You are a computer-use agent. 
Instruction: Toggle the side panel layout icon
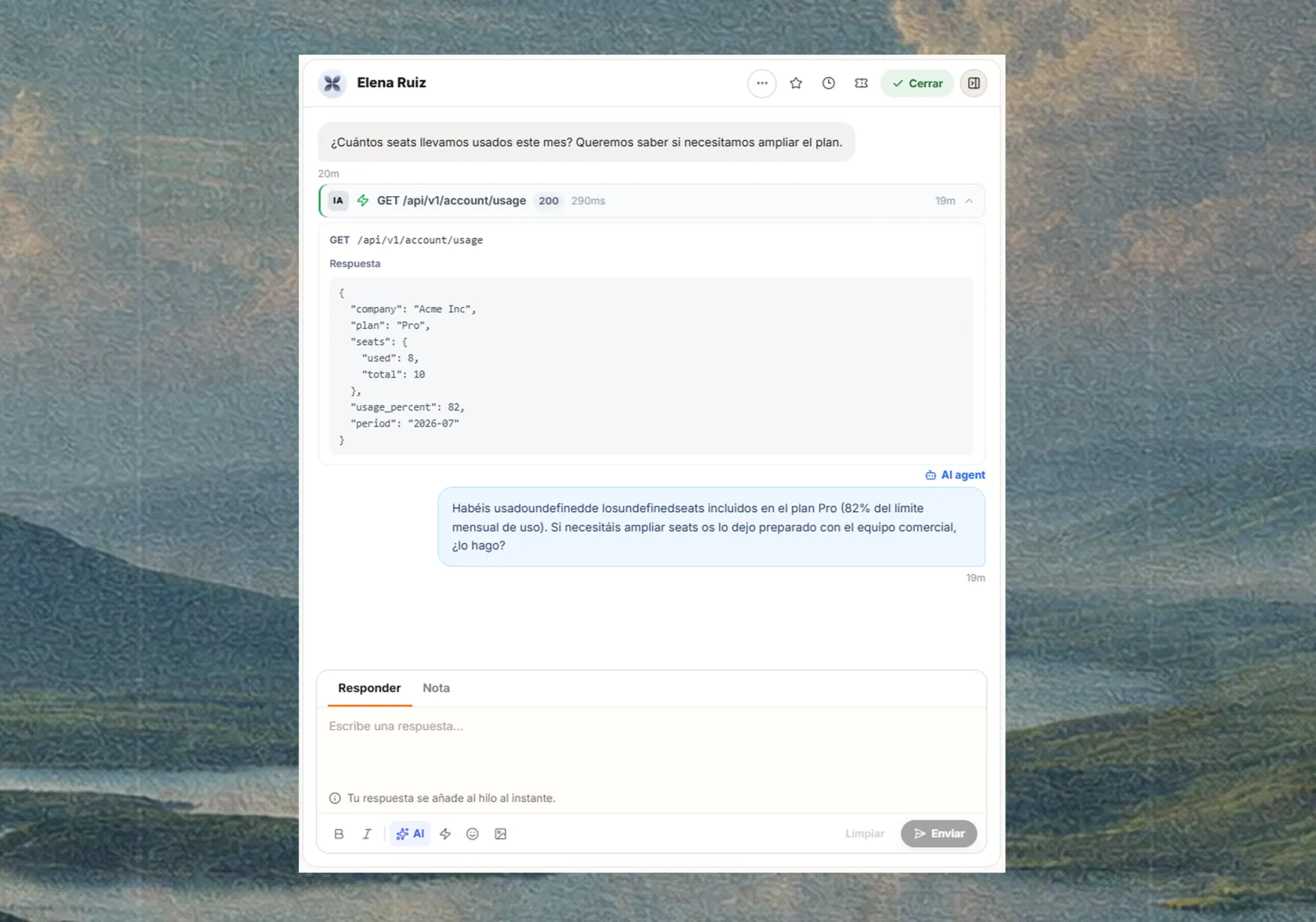[x=973, y=83]
